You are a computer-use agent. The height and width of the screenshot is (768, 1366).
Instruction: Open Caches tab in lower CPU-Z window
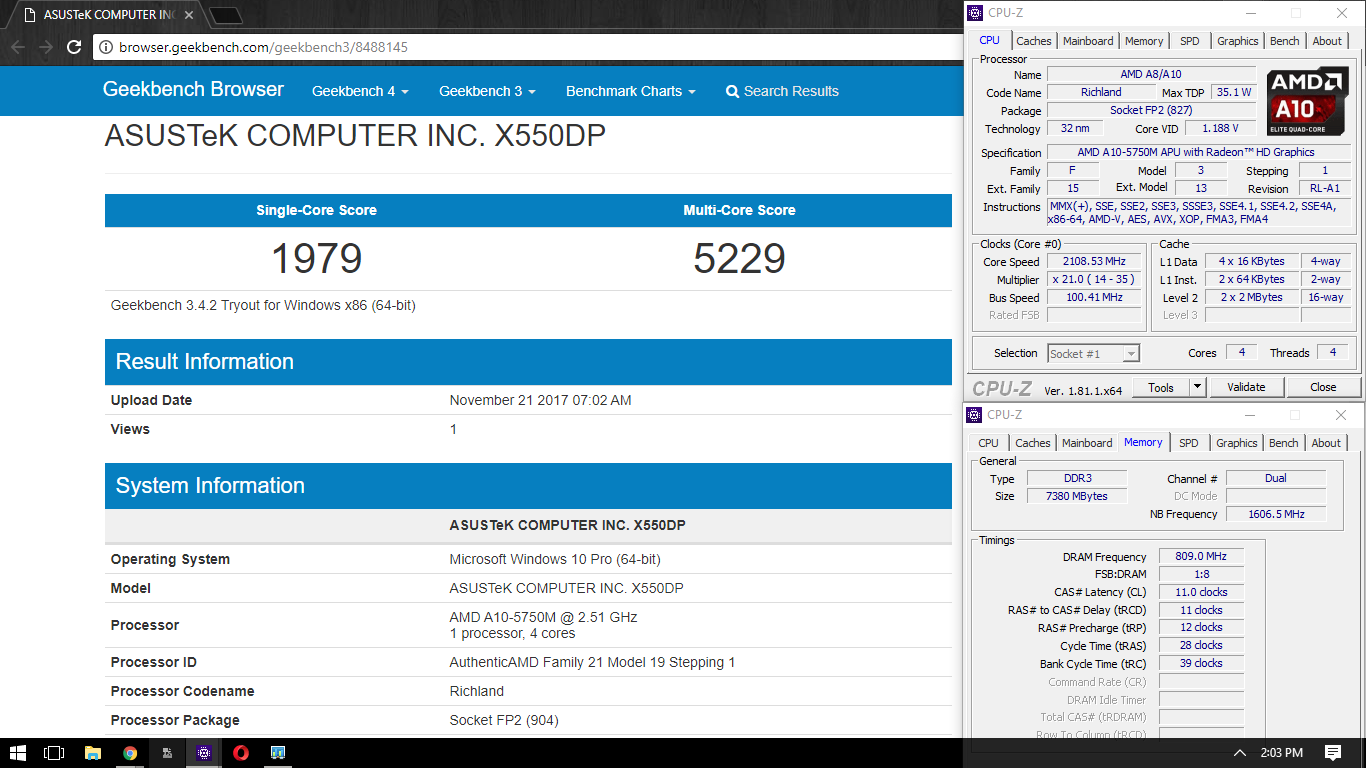click(x=1033, y=443)
